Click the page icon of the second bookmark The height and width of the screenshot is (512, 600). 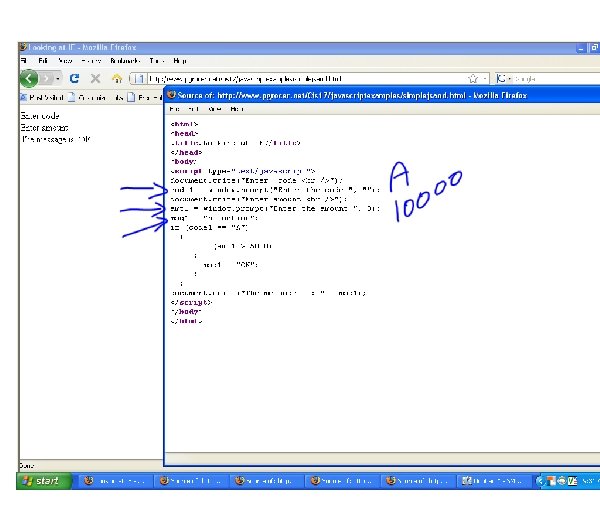pyautogui.click(x=72, y=97)
